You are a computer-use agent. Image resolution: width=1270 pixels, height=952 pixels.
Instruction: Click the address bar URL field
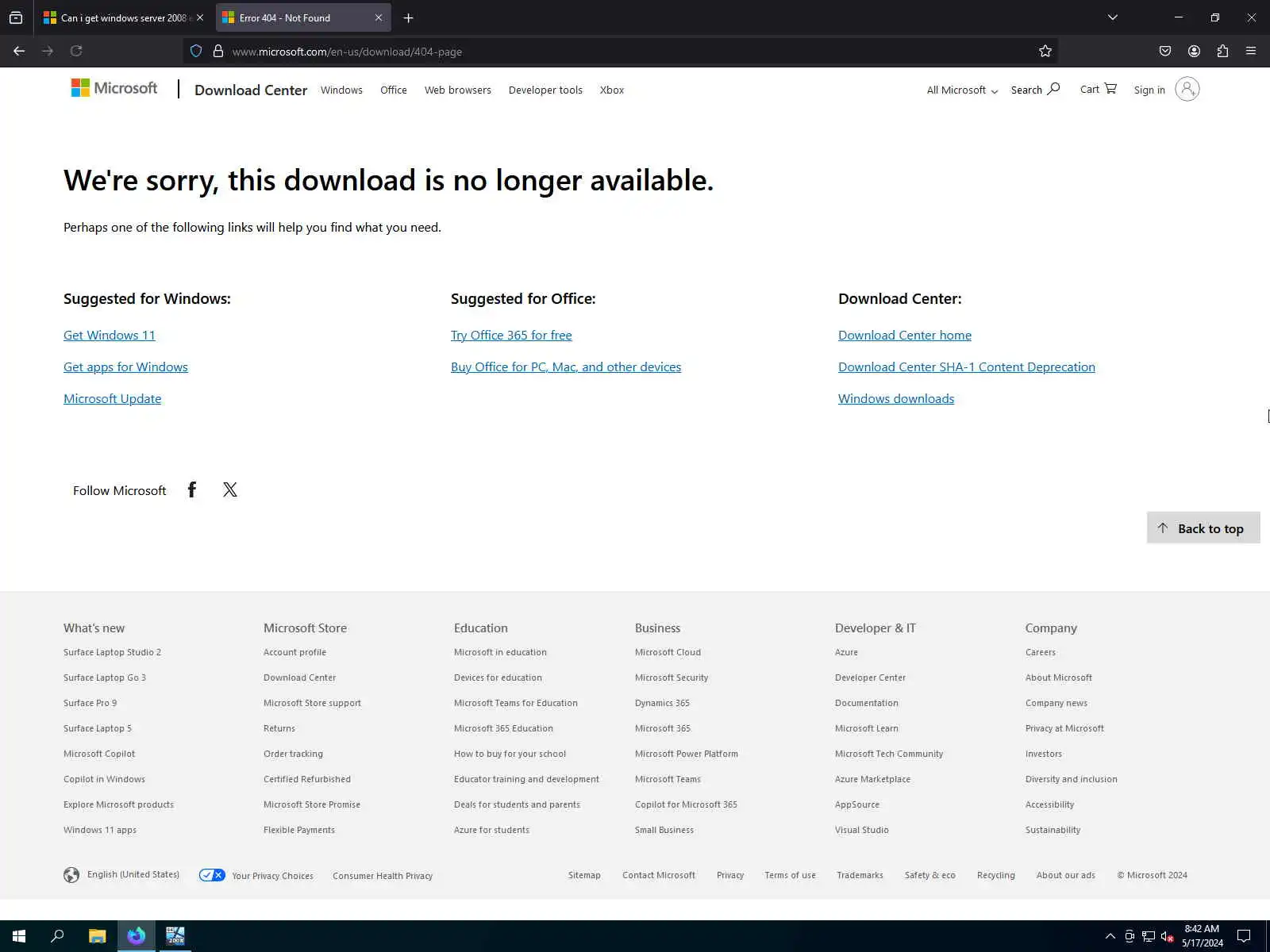click(x=619, y=52)
